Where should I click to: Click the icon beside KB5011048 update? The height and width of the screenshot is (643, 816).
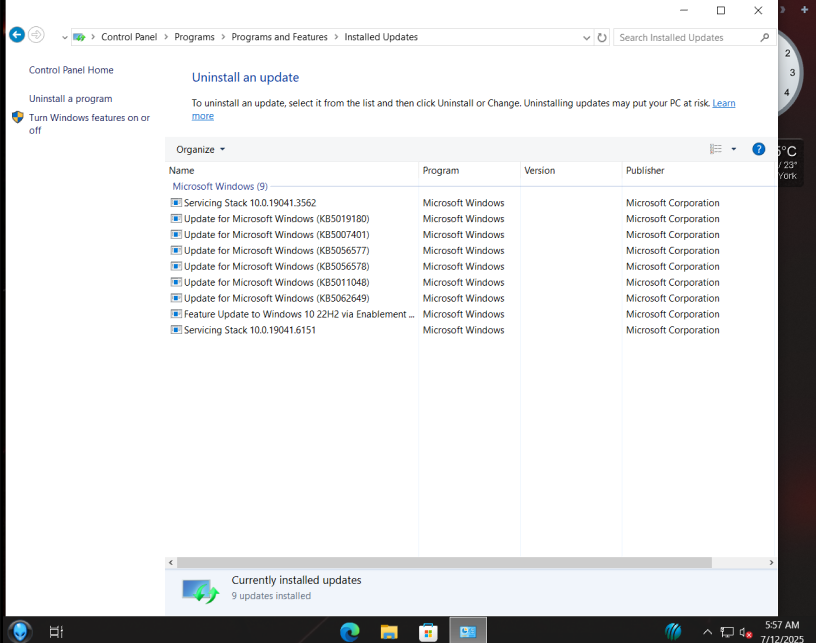coord(176,282)
